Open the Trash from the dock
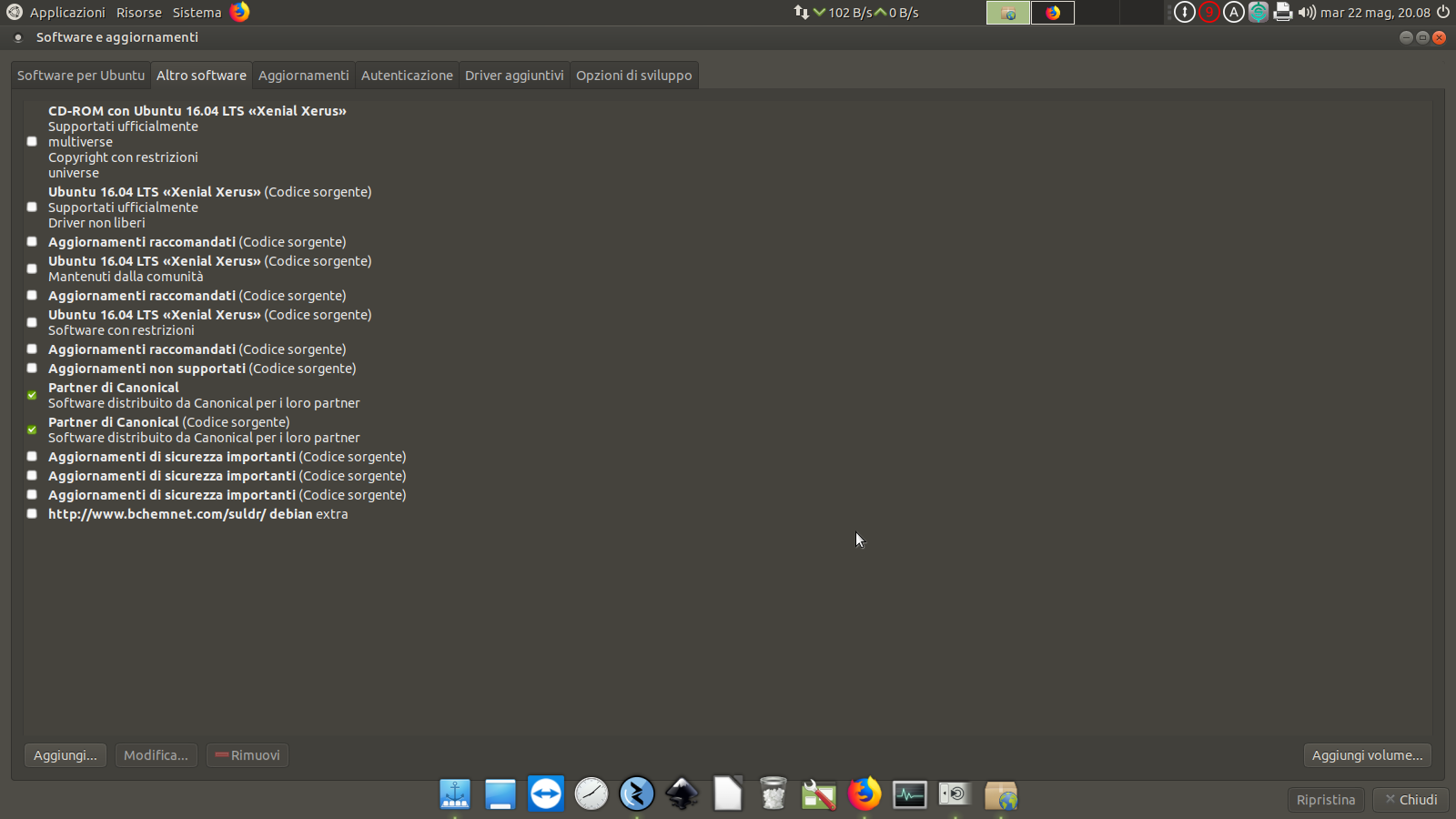The width and height of the screenshot is (1456, 819). coord(773,794)
